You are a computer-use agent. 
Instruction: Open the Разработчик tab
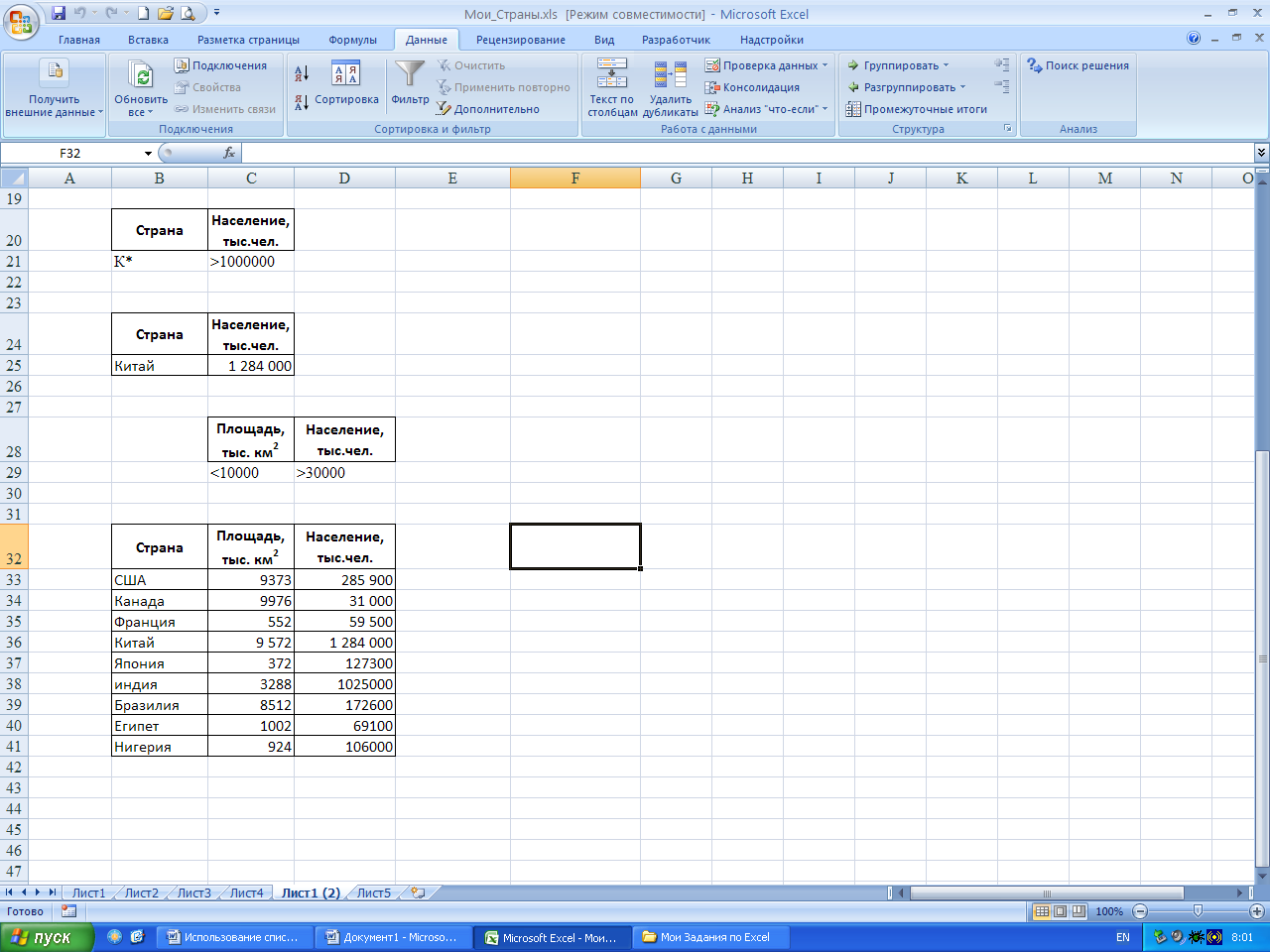tap(676, 40)
